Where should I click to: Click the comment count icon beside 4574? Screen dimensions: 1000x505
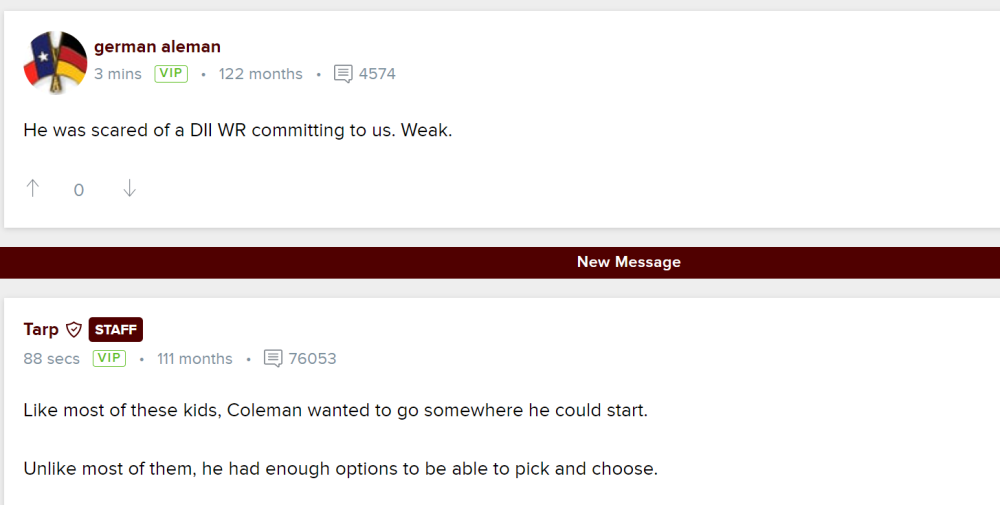click(343, 74)
